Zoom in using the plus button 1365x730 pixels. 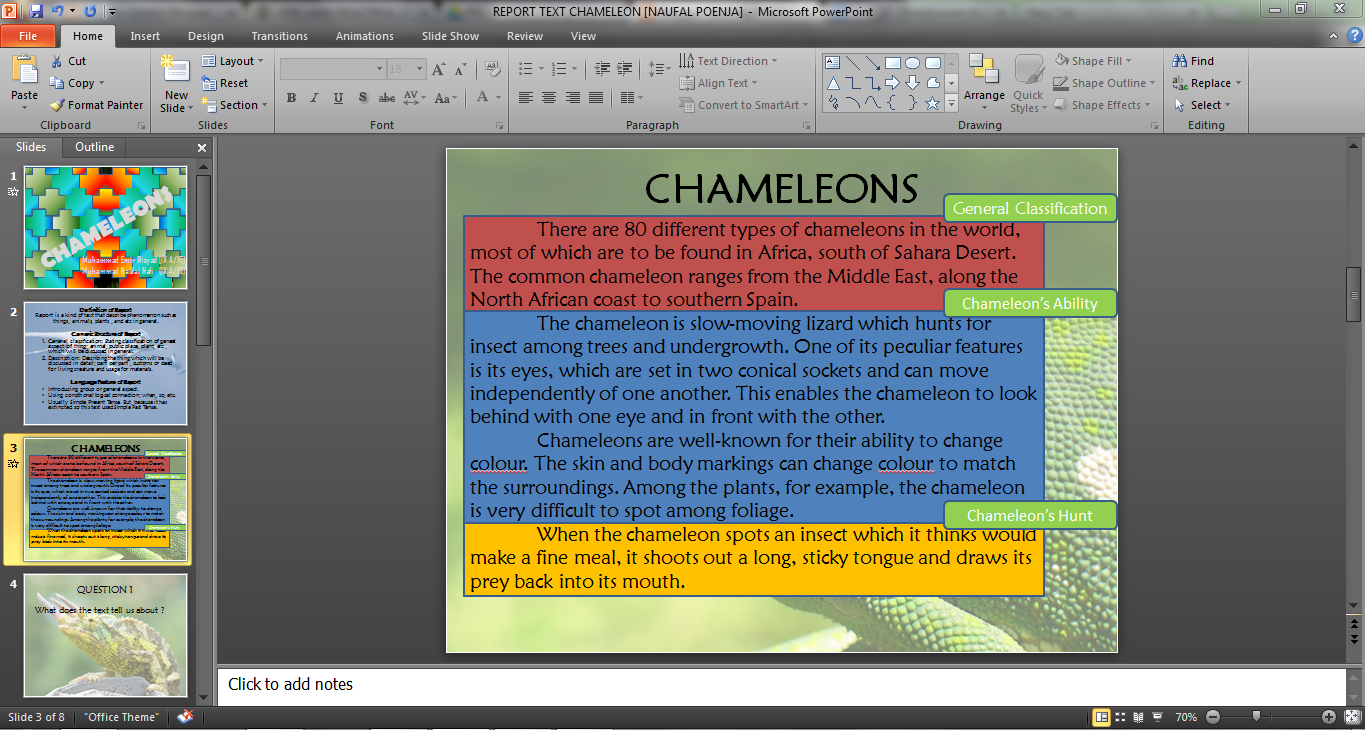(1328, 717)
